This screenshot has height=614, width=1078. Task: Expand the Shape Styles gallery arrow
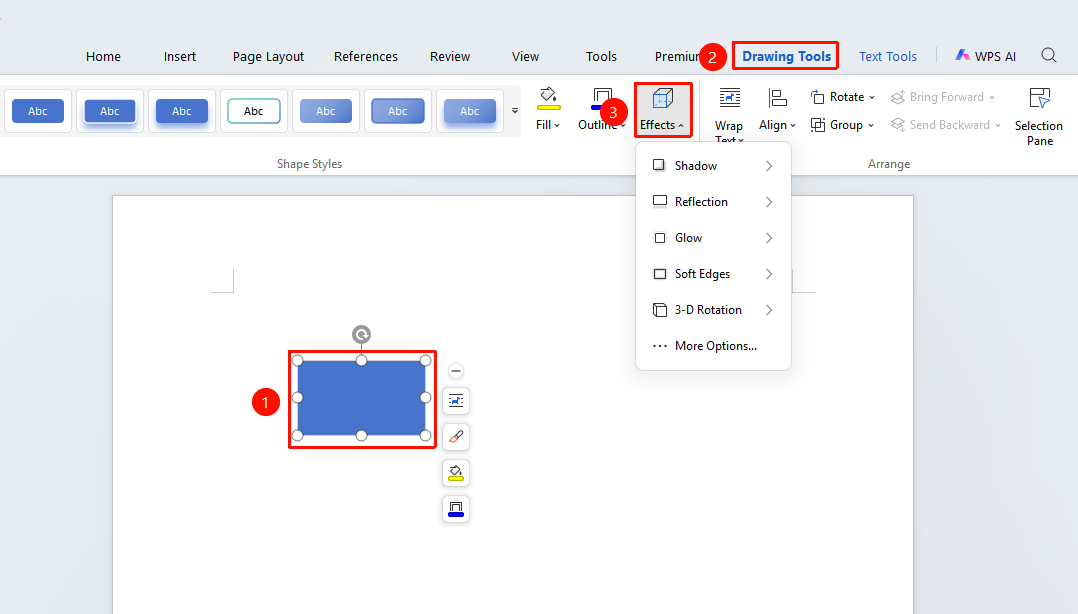515,111
